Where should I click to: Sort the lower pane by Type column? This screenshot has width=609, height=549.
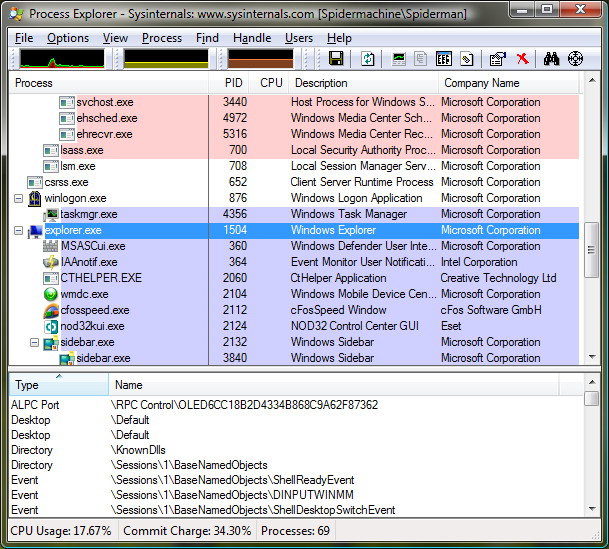(x=59, y=385)
